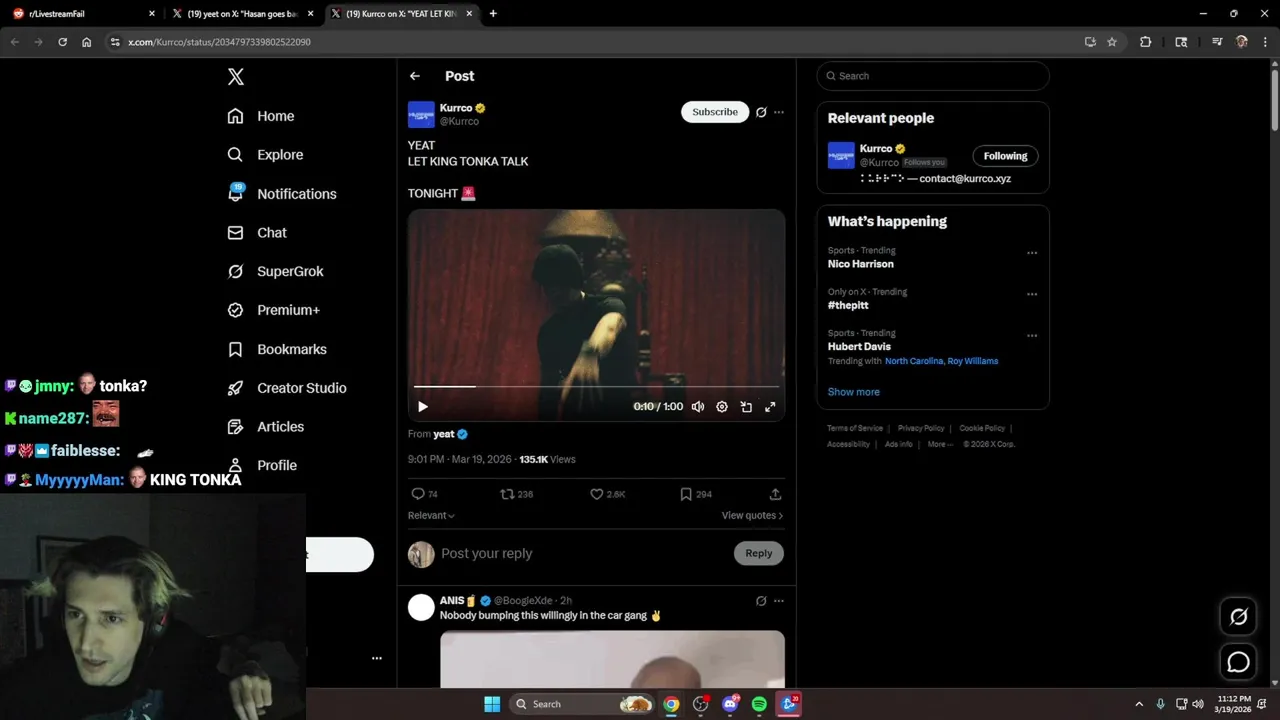
Task: Play the video in the post
Action: coord(423,407)
